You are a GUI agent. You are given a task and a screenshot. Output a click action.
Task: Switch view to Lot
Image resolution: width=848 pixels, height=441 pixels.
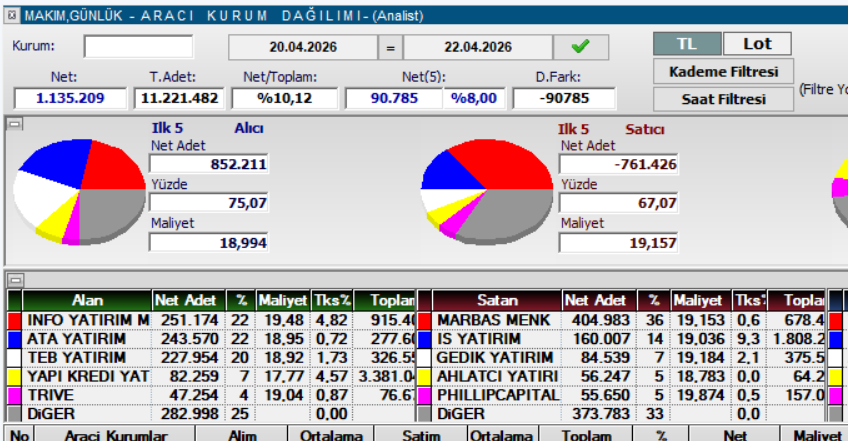point(757,43)
